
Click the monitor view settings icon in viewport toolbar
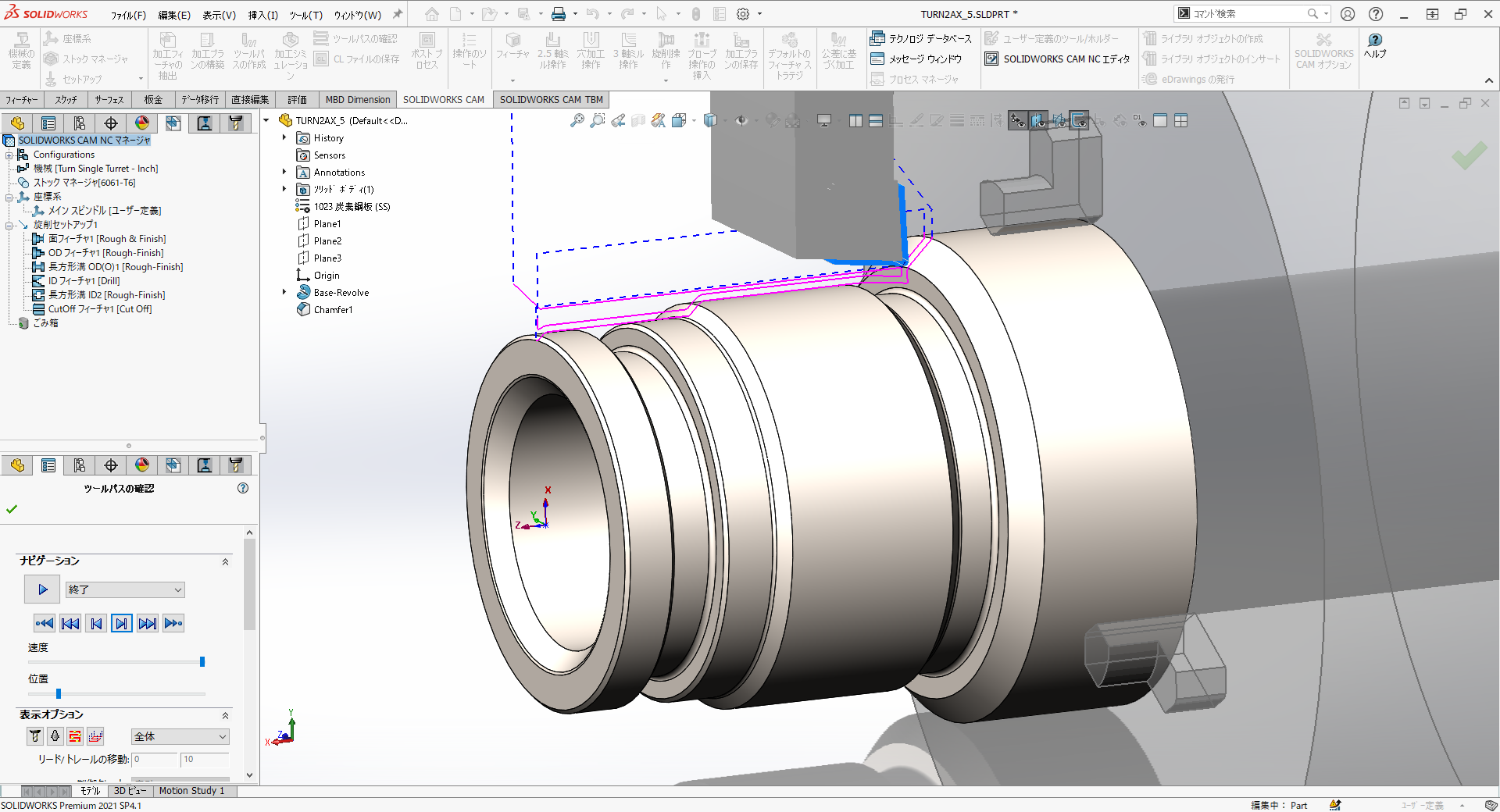coord(823,120)
